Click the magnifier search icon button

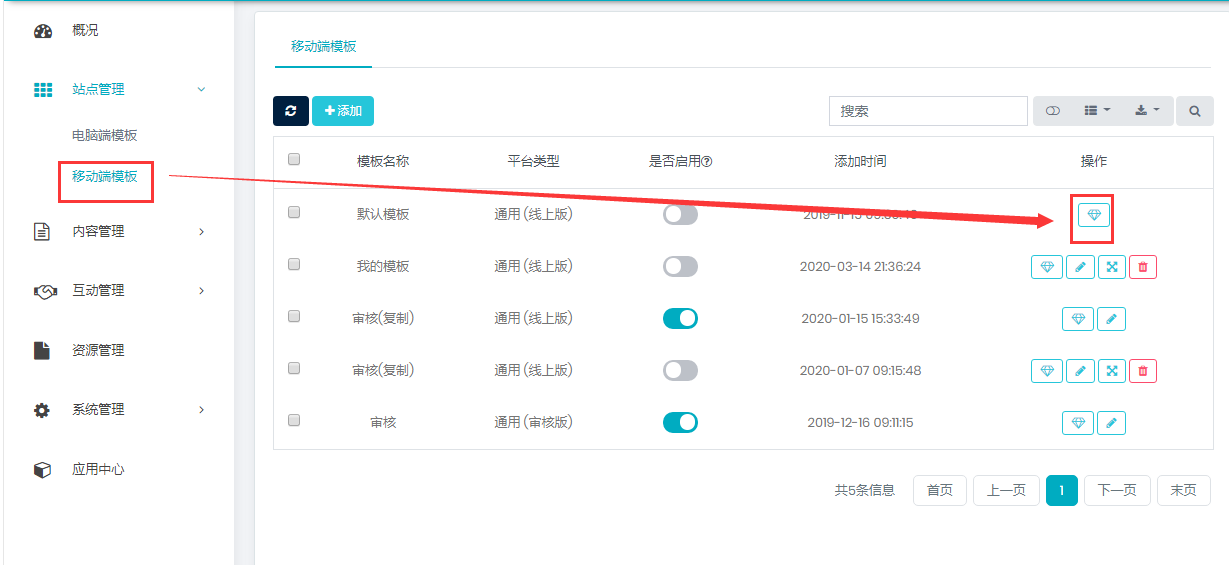(x=1194, y=111)
